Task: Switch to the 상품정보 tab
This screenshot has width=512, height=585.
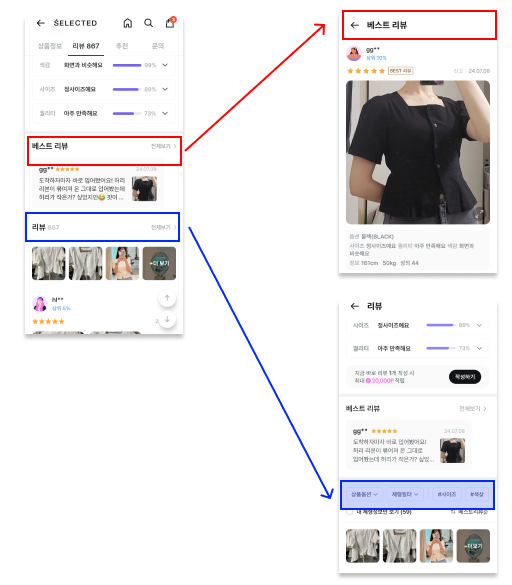Action: [50, 46]
